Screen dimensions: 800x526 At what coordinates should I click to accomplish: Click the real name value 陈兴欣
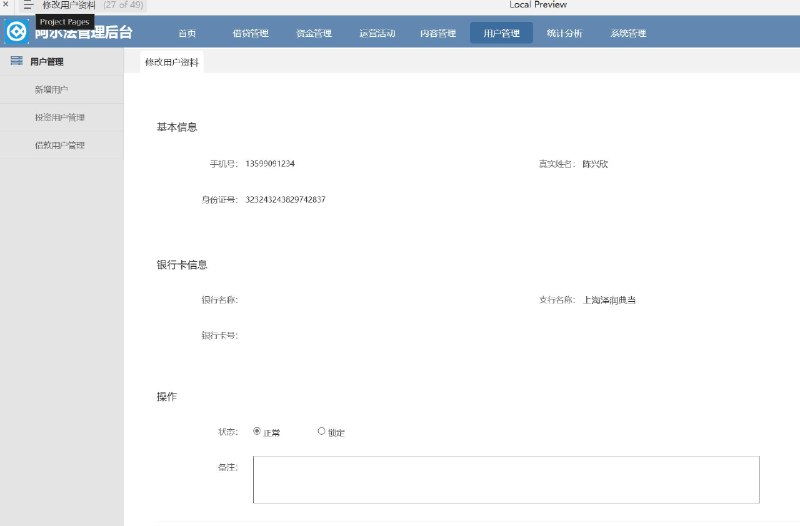coord(595,164)
